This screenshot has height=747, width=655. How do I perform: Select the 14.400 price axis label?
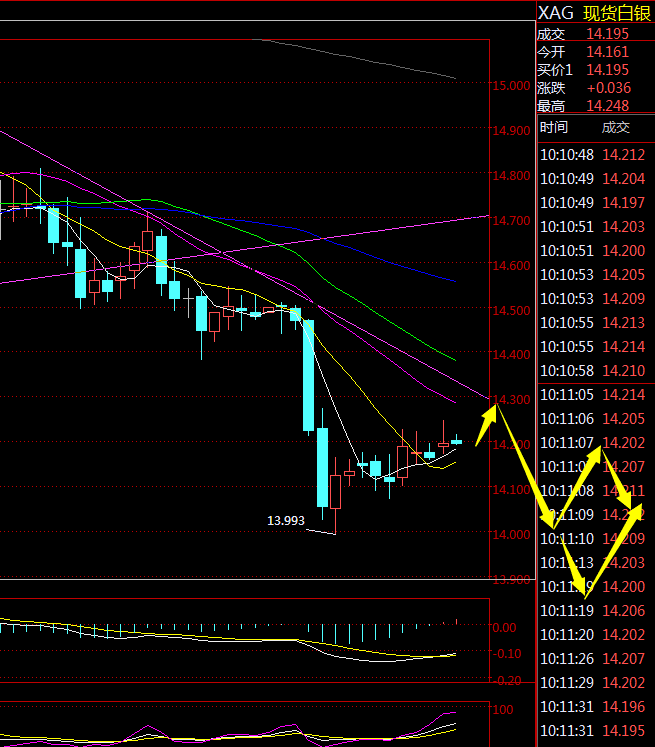point(511,354)
